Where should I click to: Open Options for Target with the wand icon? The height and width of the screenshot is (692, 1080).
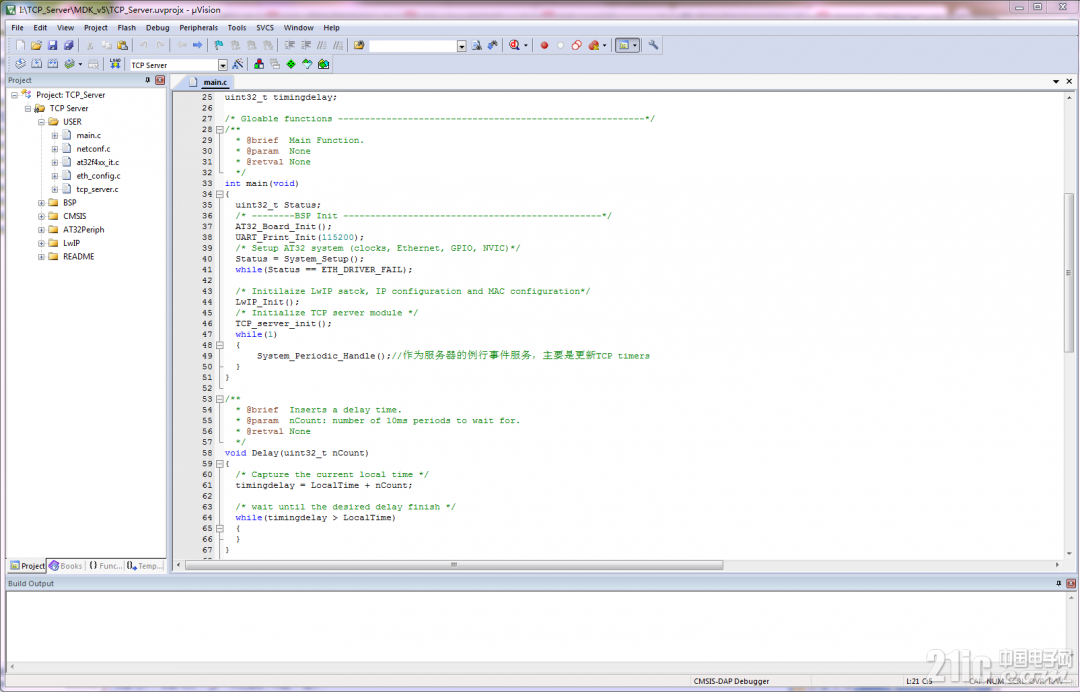(x=238, y=64)
